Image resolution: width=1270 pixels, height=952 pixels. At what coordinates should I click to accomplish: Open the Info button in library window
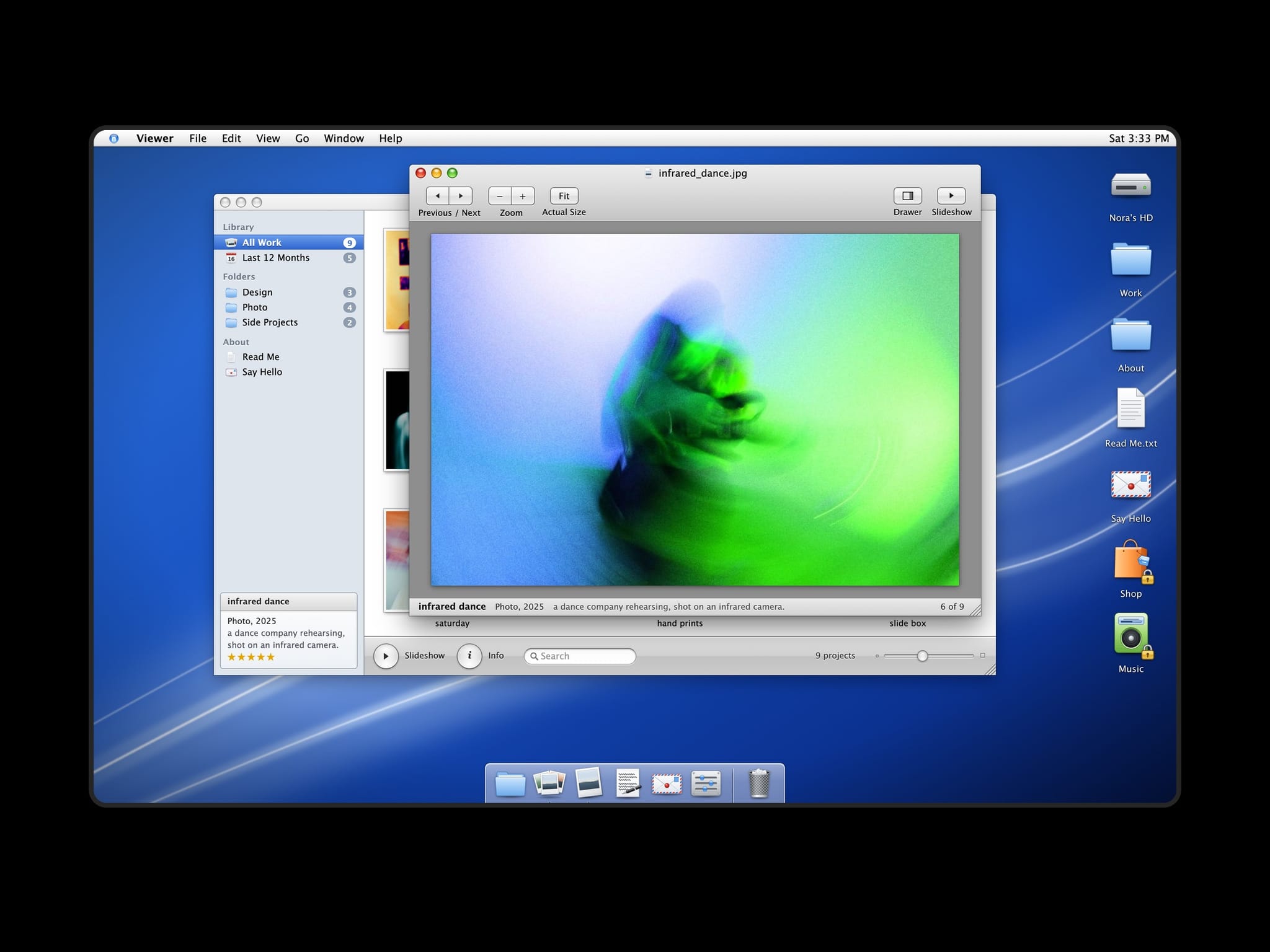[469, 656]
